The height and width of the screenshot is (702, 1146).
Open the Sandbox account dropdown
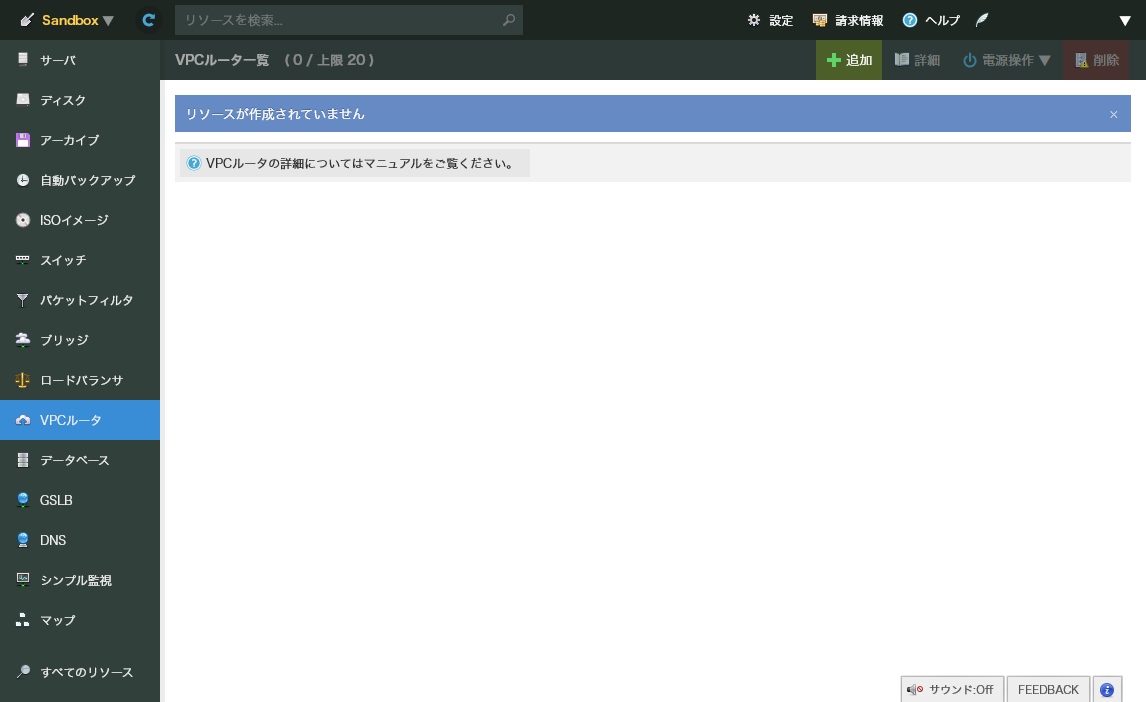[x=65, y=19]
